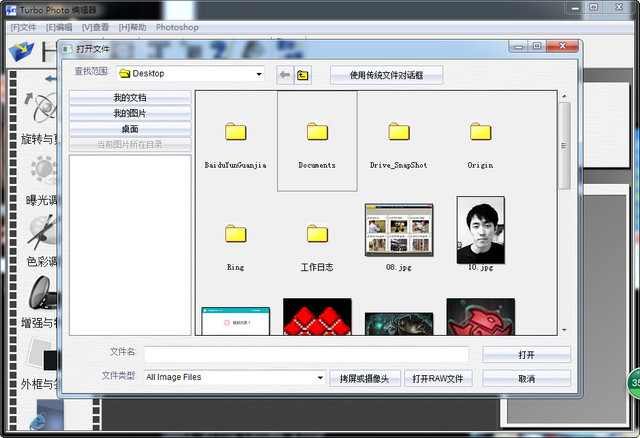Click the 打开RAW文件 button

pyautogui.click(x=437, y=379)
